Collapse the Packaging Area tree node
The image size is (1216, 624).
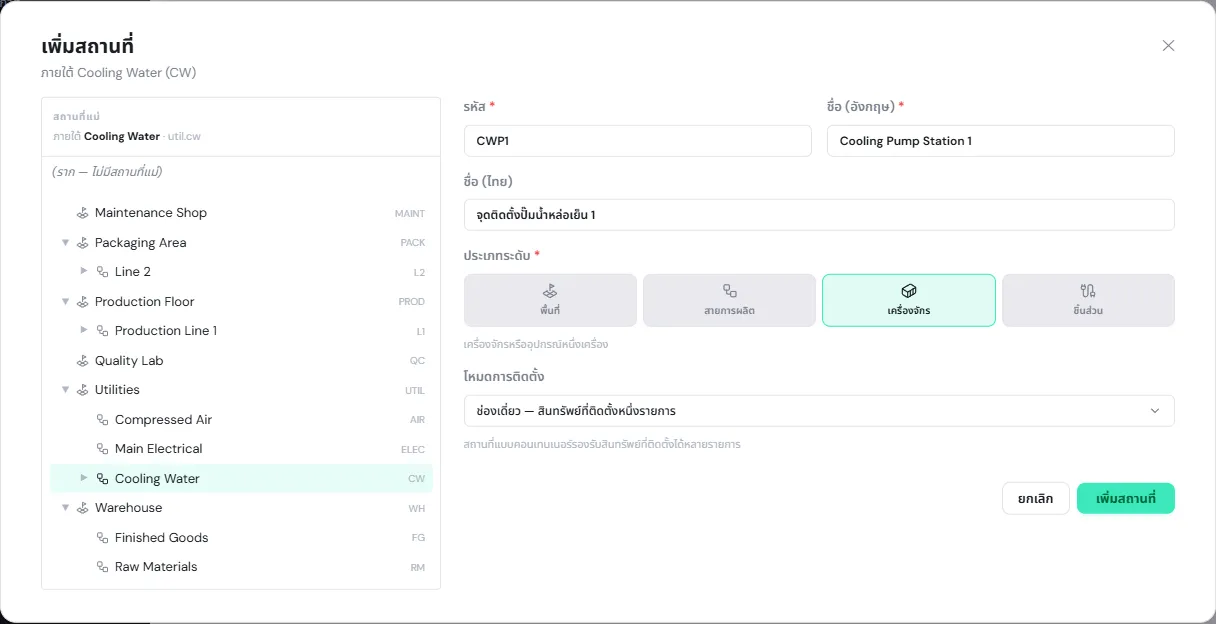[65, 243]
